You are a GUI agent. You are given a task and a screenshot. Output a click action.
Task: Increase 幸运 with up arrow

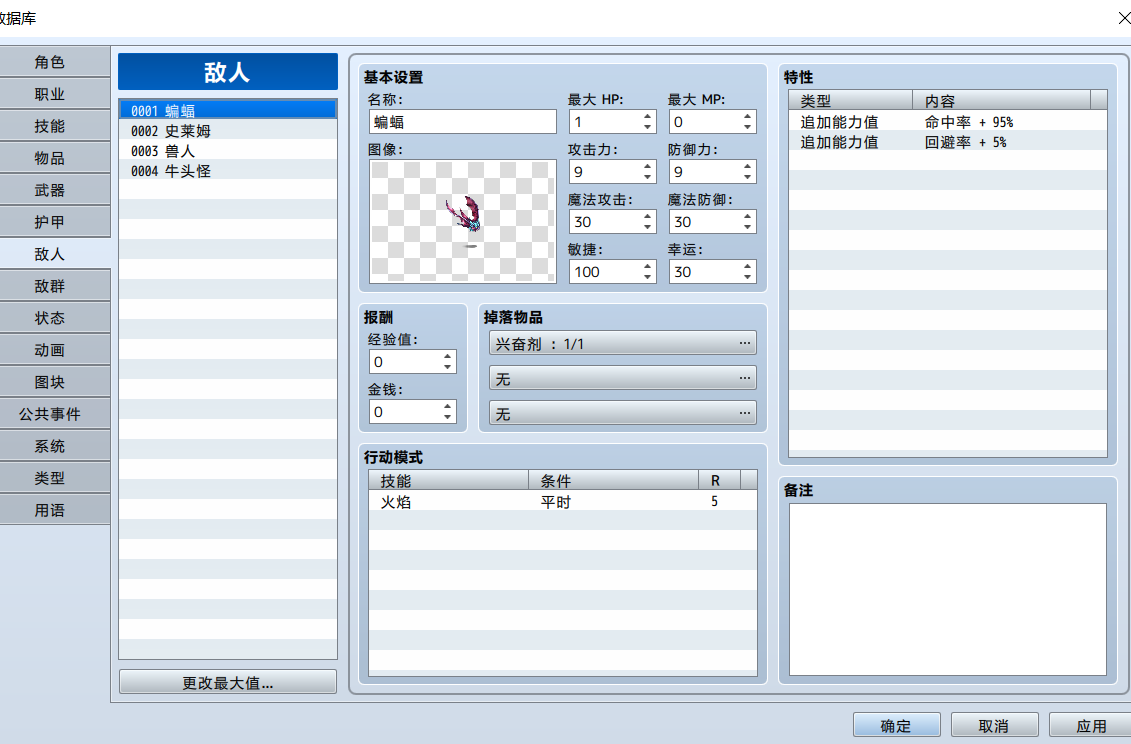click(x=747, y=266)
